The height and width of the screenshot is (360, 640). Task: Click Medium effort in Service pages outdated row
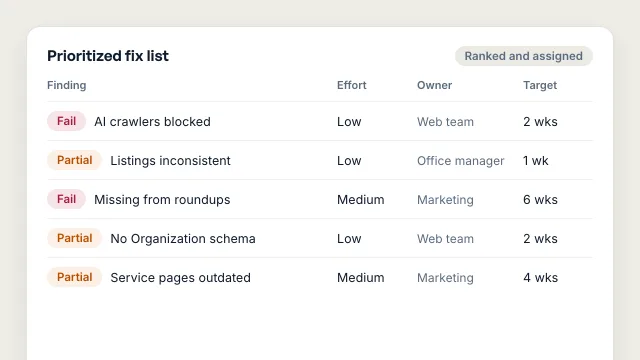coord(360,278)
